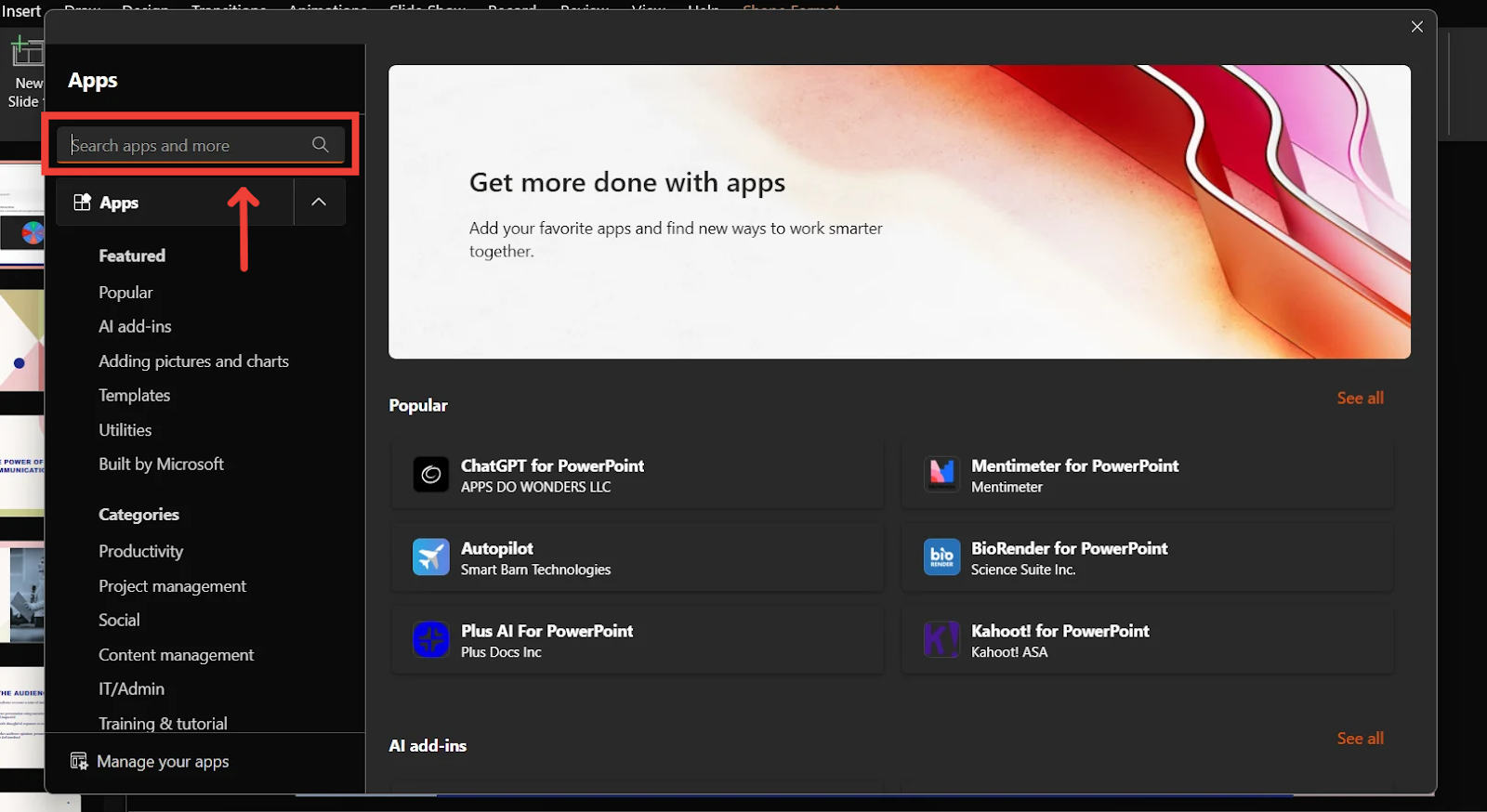This screenshot has height=812, width=1487.
Task: Open BioRender for PowerPoint title
Action: pos(1069,548)
